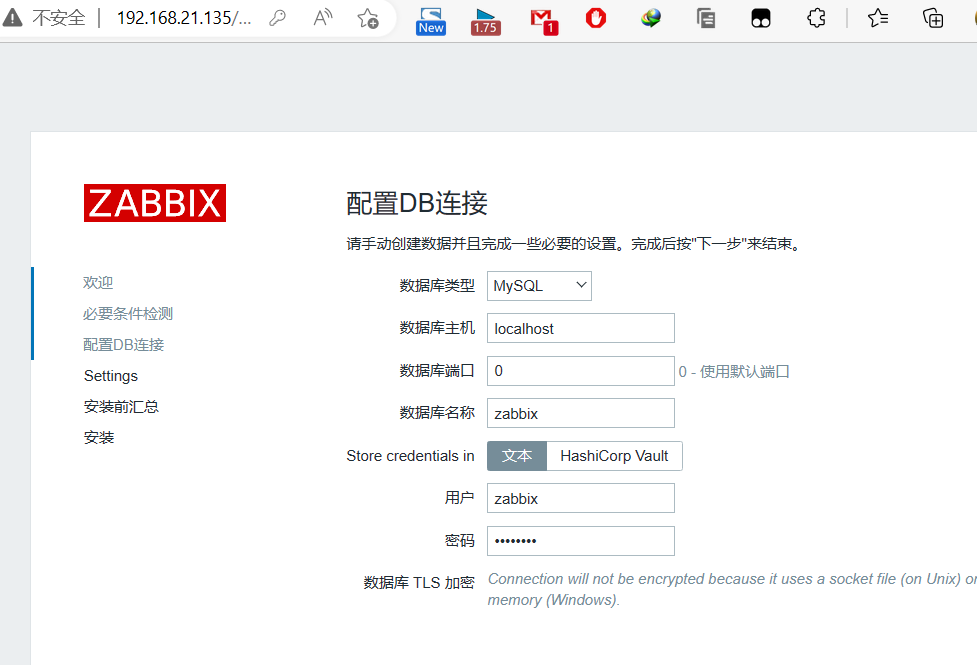Click the 数据库端口 label
The width and height of the screenshot is (977, 665).
pos(437,371)
